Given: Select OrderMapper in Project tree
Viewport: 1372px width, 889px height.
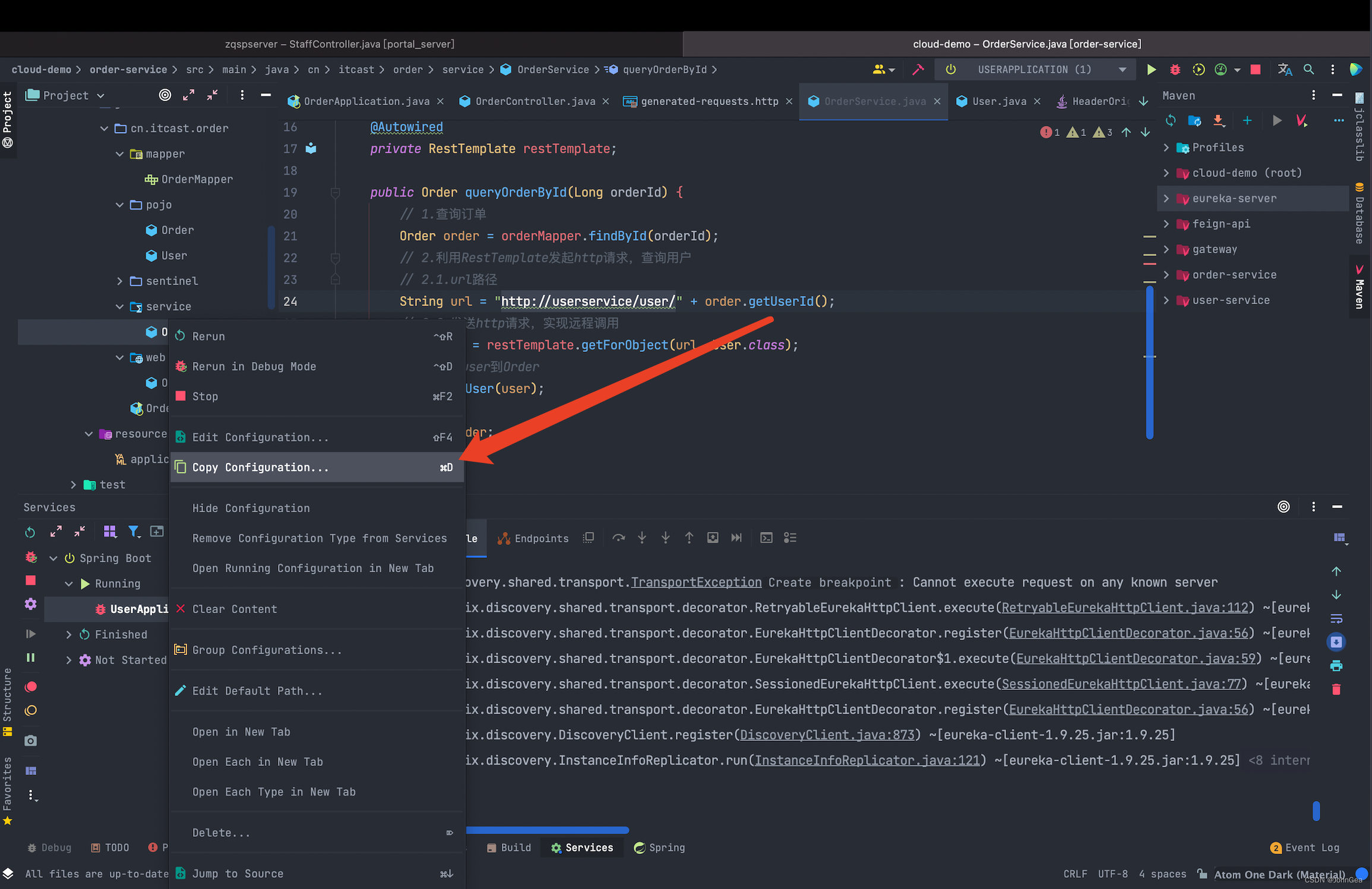Looking at the screenshot, I should (x=188, y=179).
